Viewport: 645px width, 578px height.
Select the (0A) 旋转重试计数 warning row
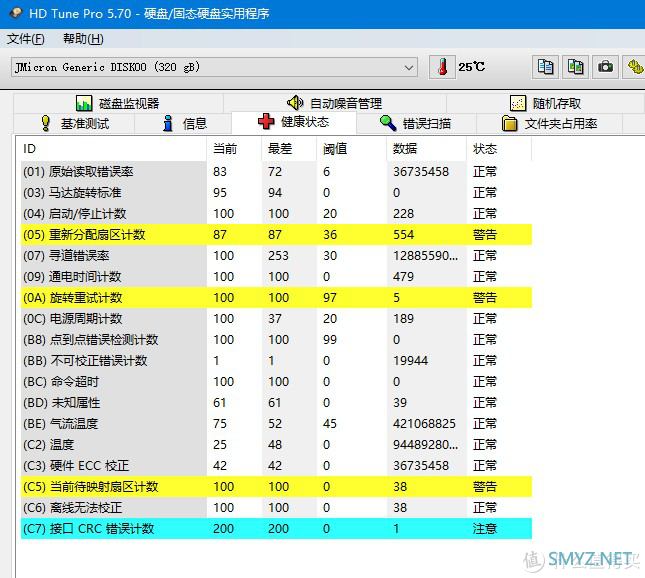point(276,297)
